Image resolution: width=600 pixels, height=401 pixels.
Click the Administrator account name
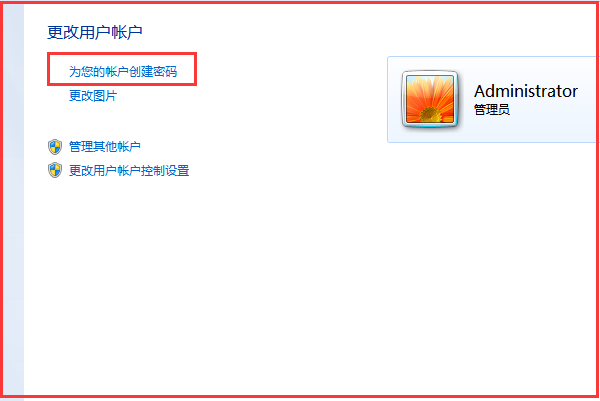coord(526,91)
